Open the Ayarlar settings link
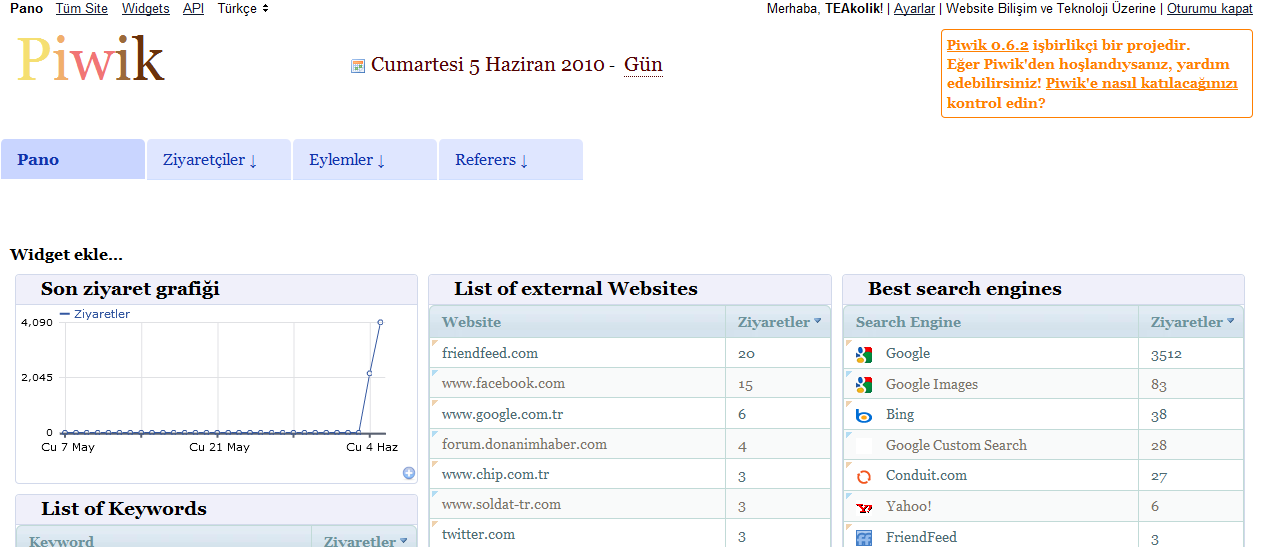This screenshot has width=1262, height=547. 914,9
